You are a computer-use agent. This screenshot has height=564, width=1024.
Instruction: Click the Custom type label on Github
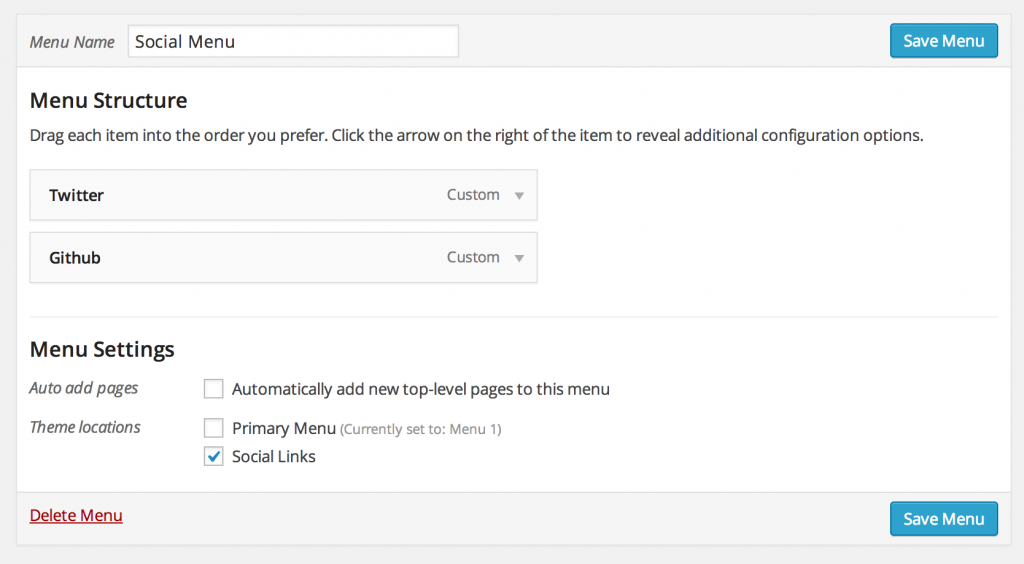tap(473, 257)
